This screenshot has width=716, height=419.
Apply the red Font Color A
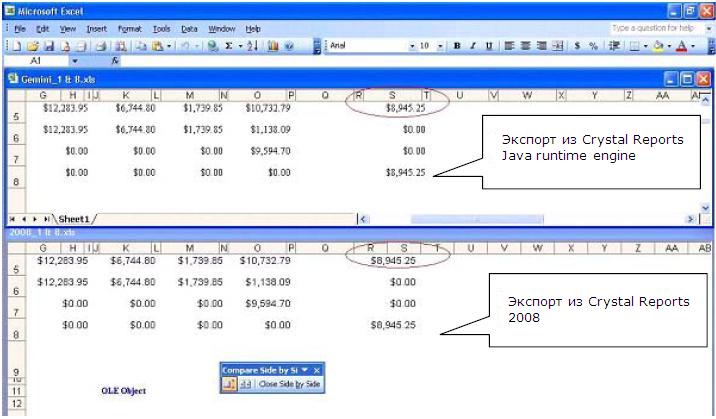(681, 46)
